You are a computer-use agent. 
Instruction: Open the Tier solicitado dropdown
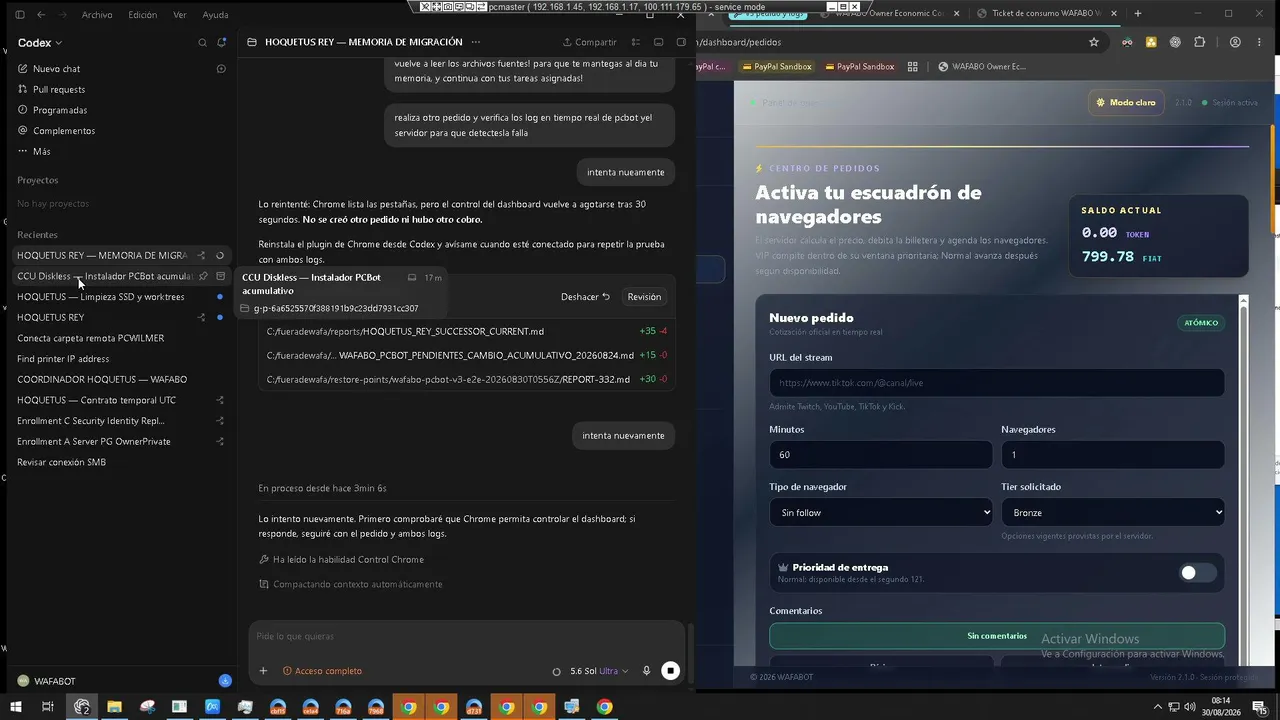click(1113, 512)
